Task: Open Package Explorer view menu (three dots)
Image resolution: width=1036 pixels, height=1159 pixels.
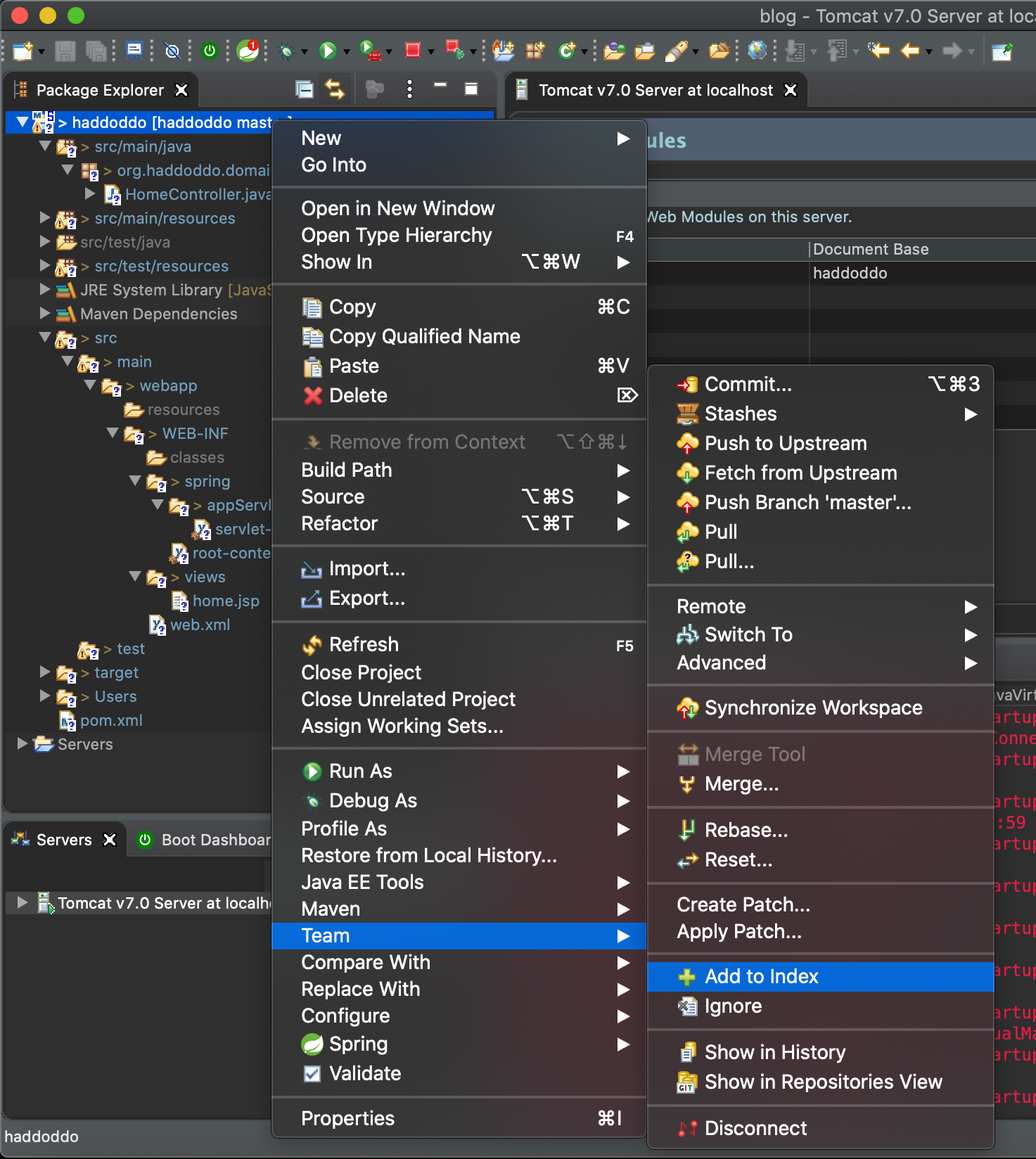Action: (409, 89)
